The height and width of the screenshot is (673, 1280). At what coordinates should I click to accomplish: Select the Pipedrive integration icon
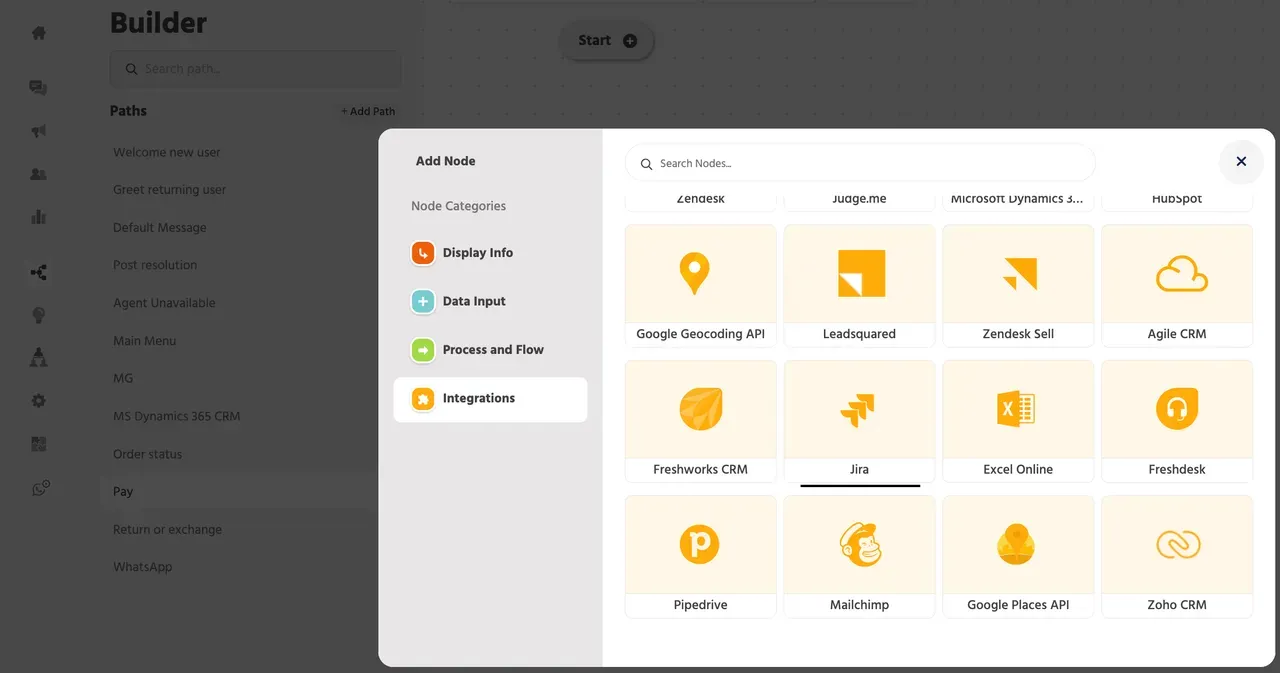coord(700,545)
